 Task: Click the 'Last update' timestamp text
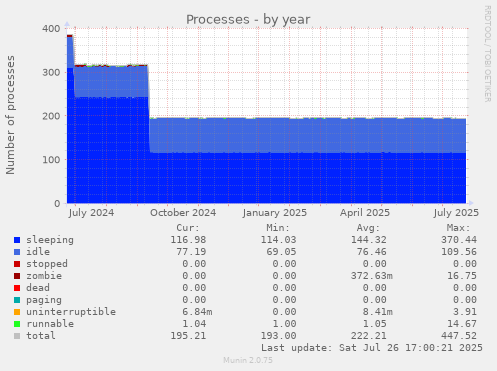coord(372,348)
